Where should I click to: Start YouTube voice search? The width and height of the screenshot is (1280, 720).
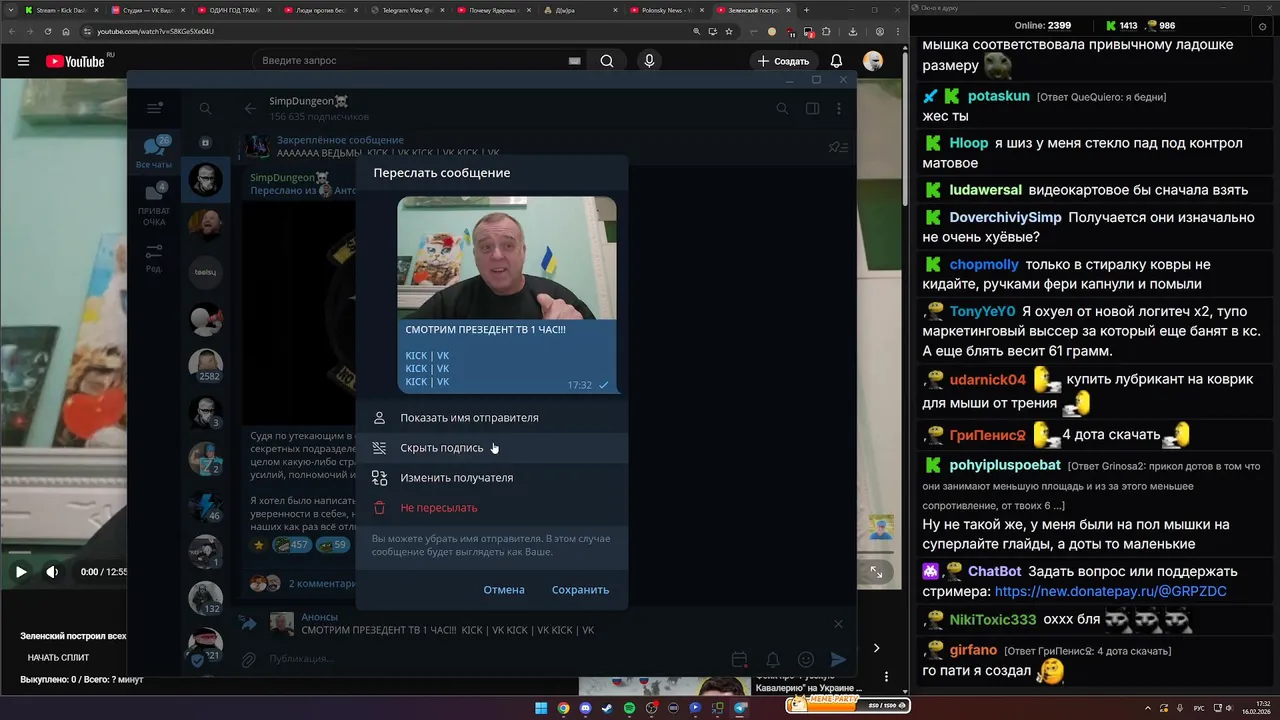point(649,61)
